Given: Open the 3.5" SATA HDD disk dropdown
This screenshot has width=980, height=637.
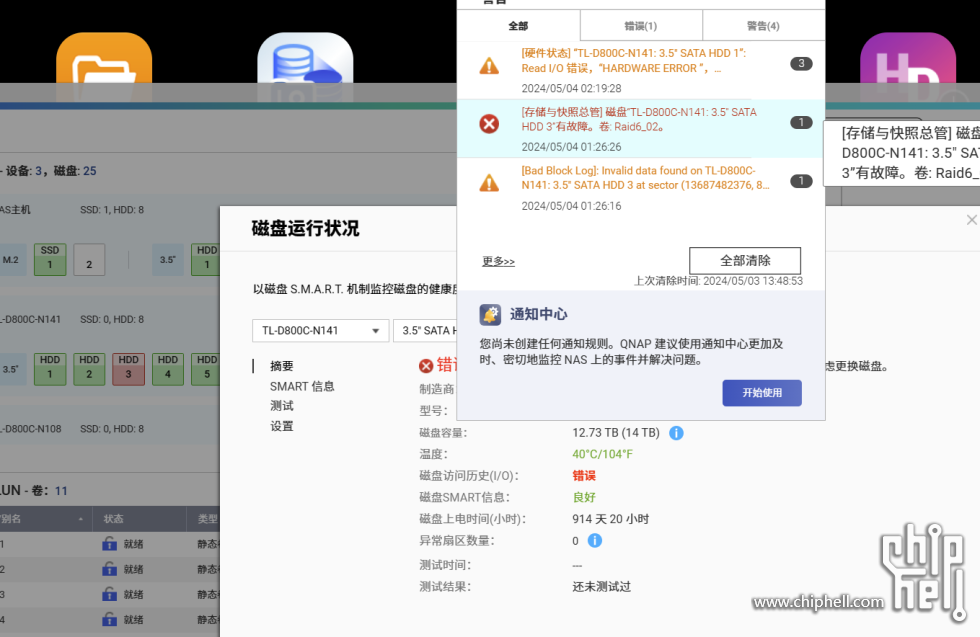Looking at the screenshot, I should point(426,331).
